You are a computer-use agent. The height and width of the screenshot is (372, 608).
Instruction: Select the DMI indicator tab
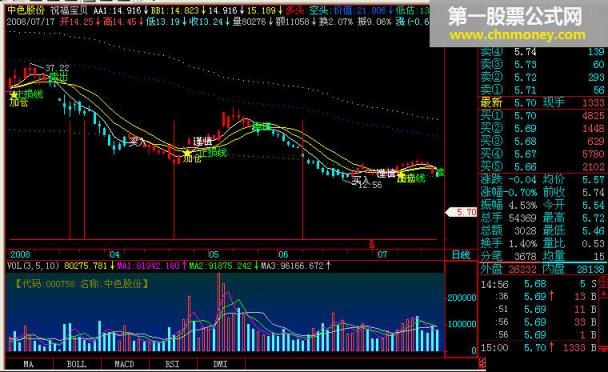pyautogui.click(x=221, y=364)
